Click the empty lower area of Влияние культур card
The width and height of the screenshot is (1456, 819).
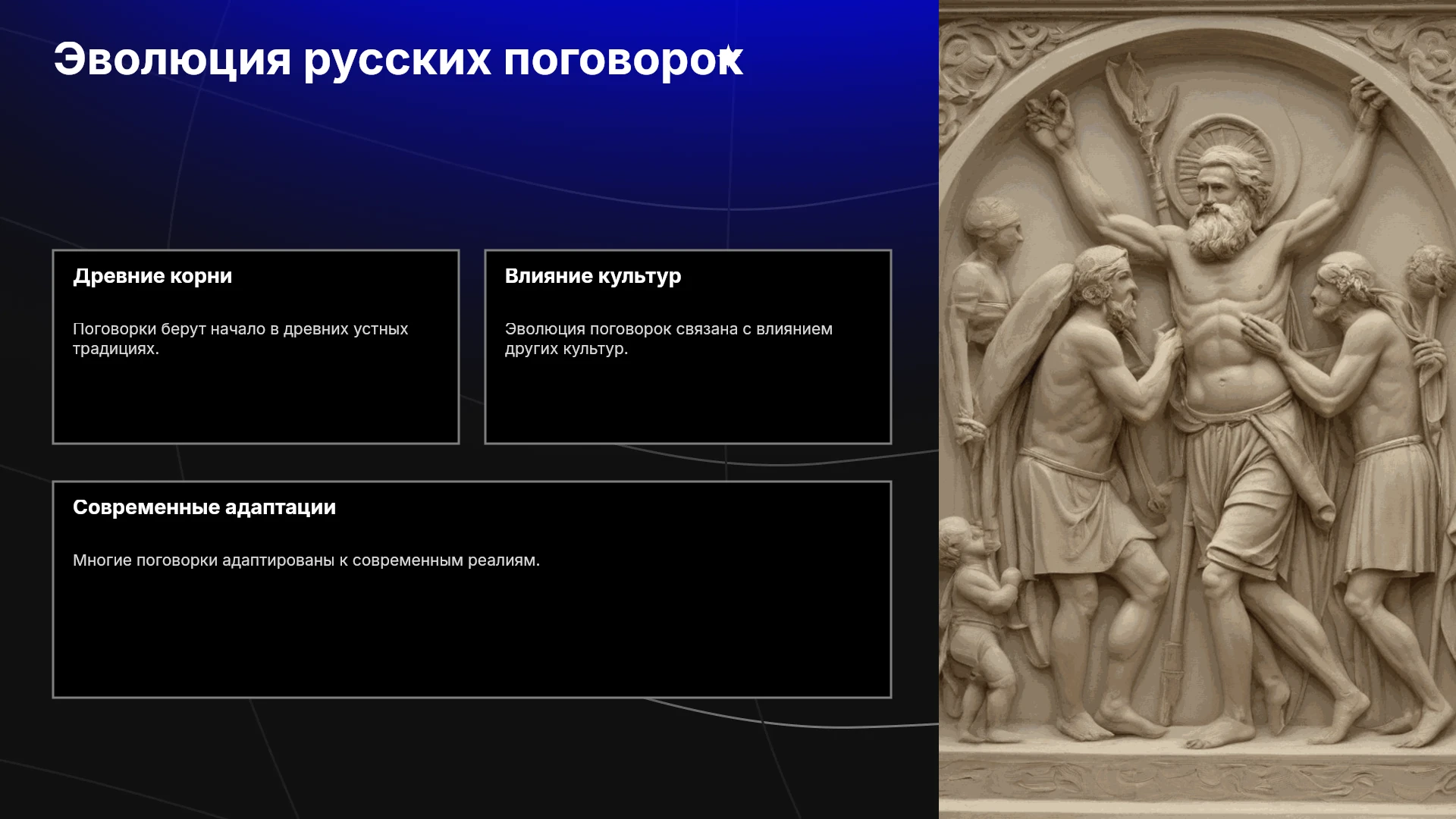pyautogui.click(x=688, y=402)
